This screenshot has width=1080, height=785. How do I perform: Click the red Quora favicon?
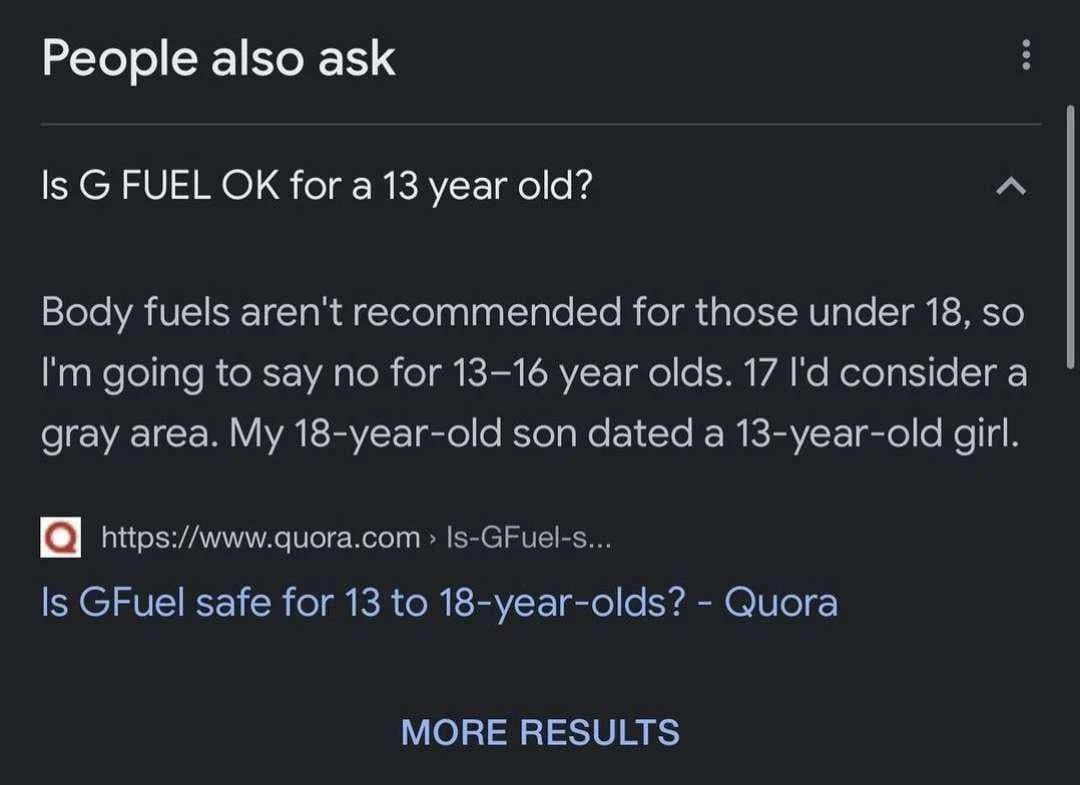pos(58,539)
